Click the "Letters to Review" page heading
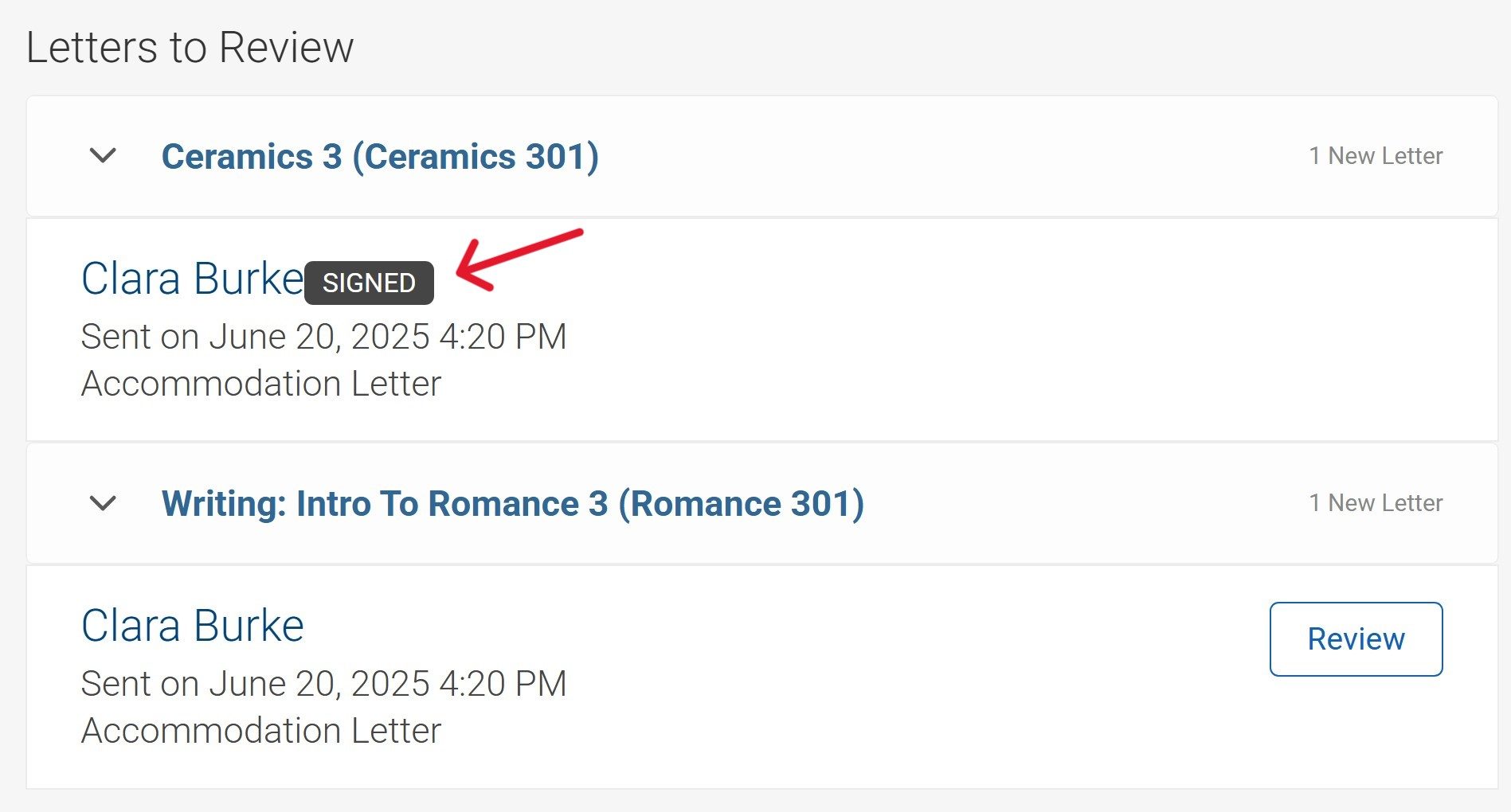 [190, 47]
